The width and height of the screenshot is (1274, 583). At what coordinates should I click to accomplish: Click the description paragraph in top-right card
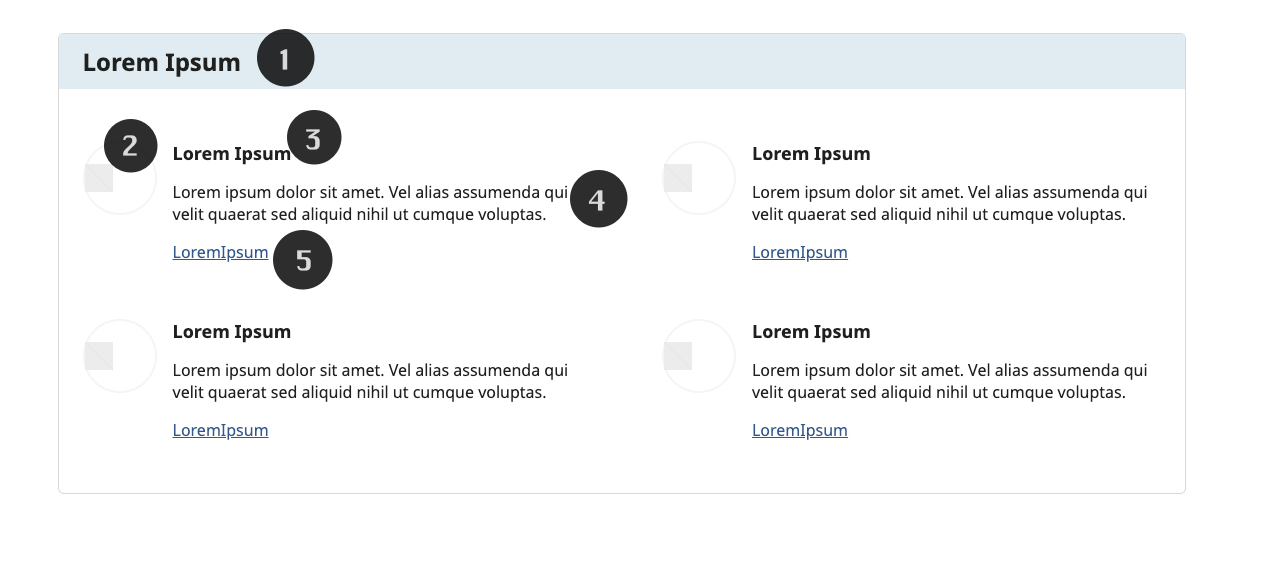[950, 203]
